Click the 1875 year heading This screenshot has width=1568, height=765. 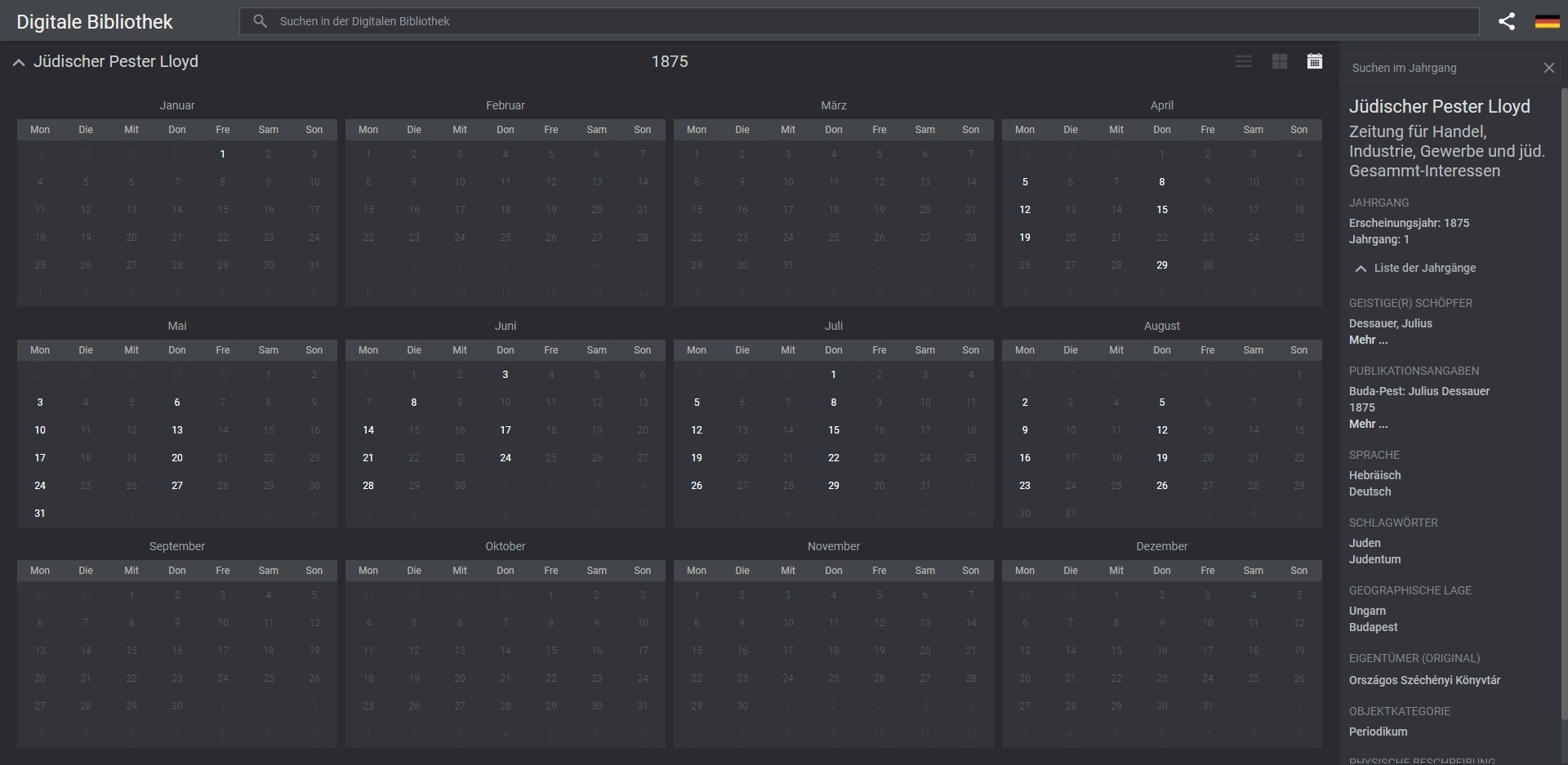pos(670,62)
